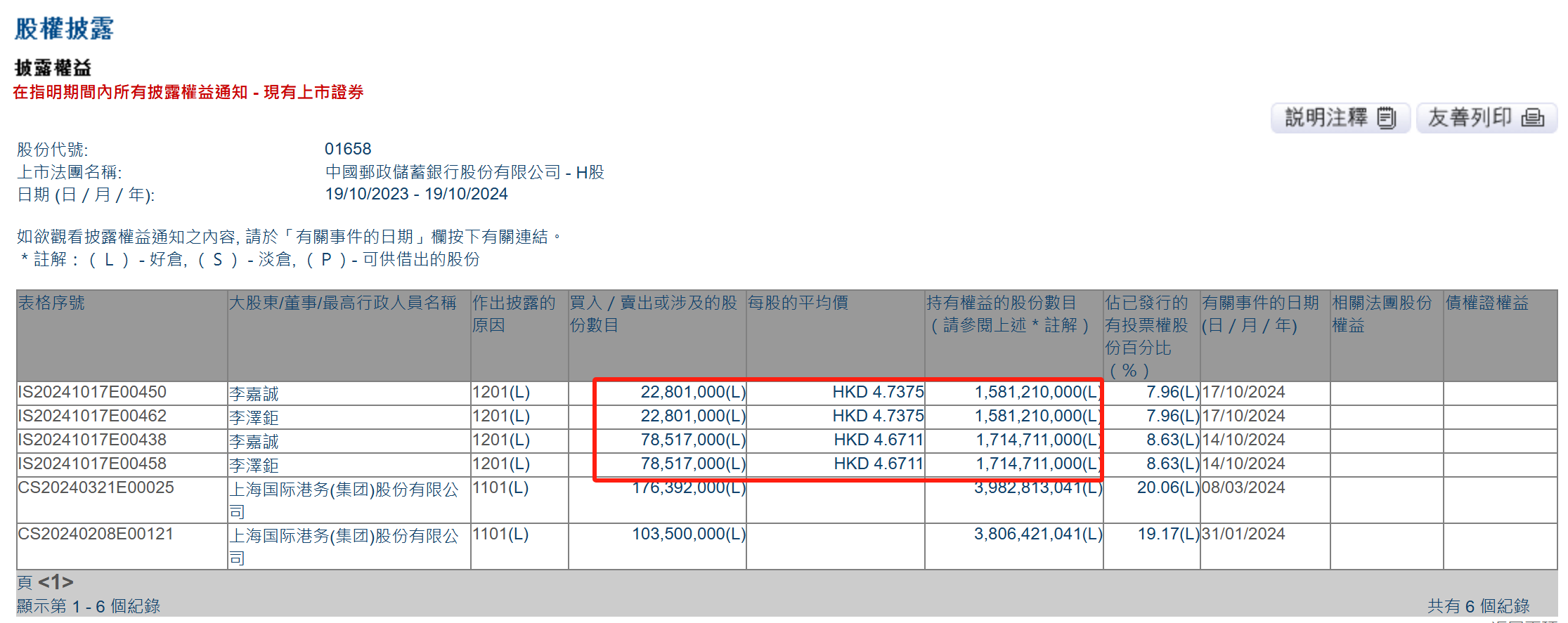Open 李澤鉅 in the IS20241017E00462 row

click(254, 418)
